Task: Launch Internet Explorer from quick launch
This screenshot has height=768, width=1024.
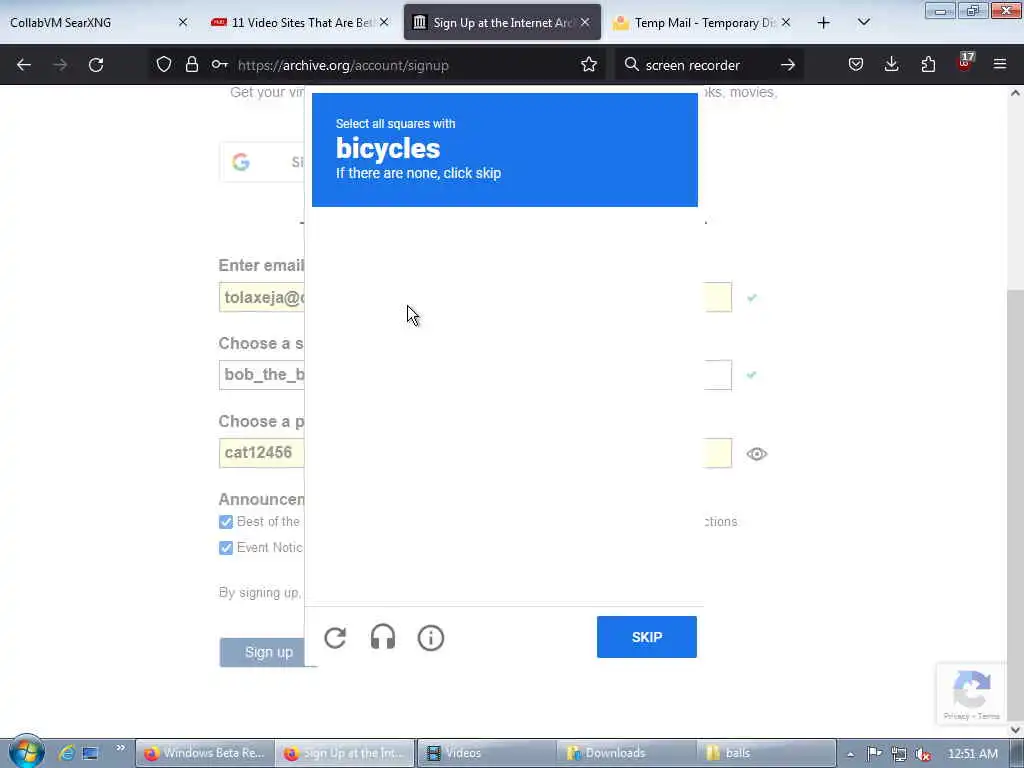Action: point(66,753)
